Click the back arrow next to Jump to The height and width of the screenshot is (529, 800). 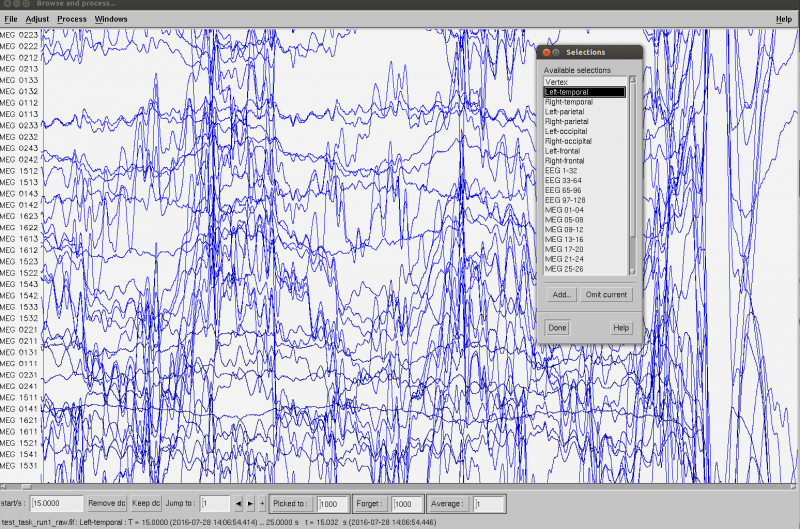(x=238, y=504)
